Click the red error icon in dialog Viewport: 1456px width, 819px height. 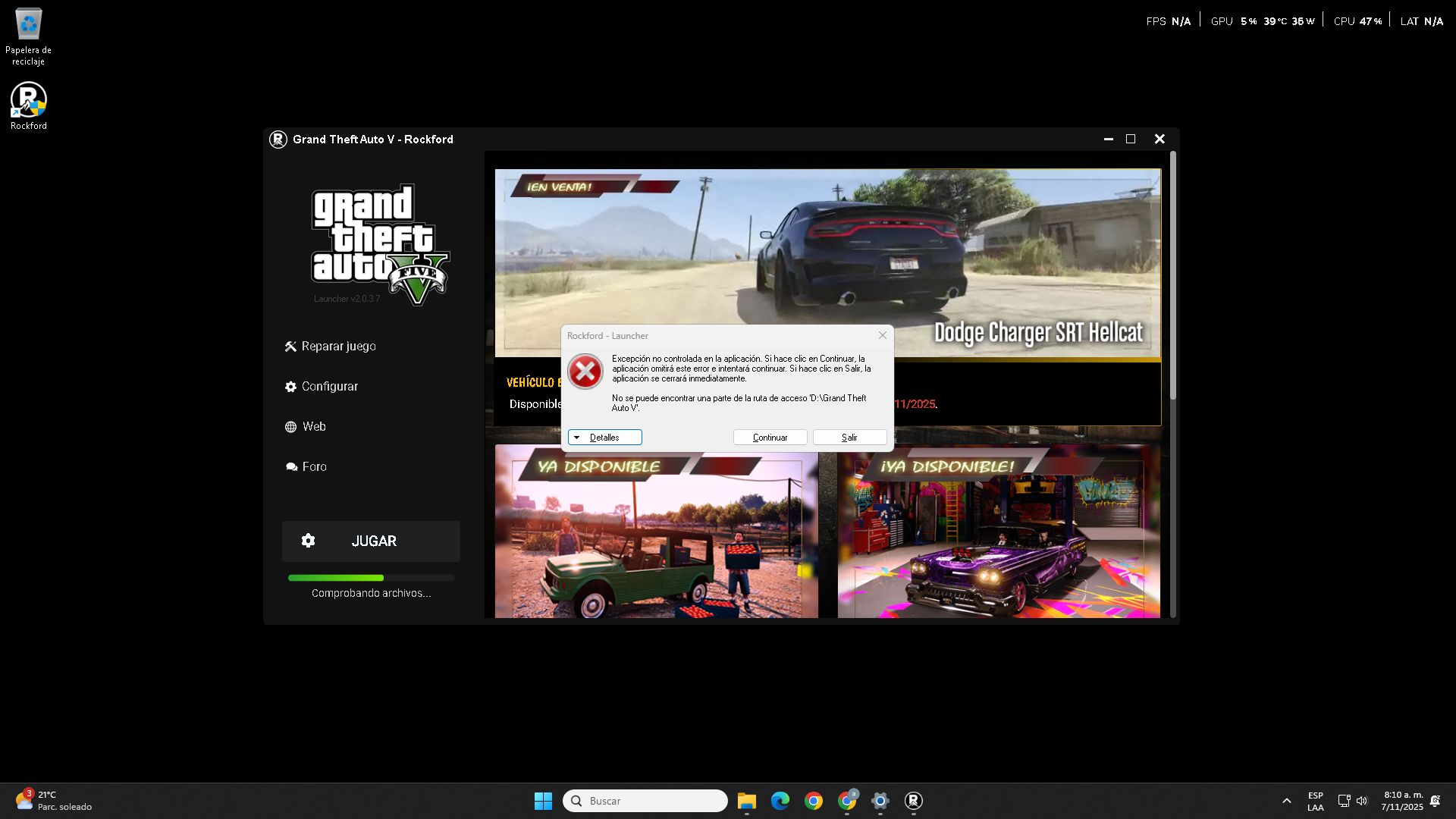[x=585, y=372]
